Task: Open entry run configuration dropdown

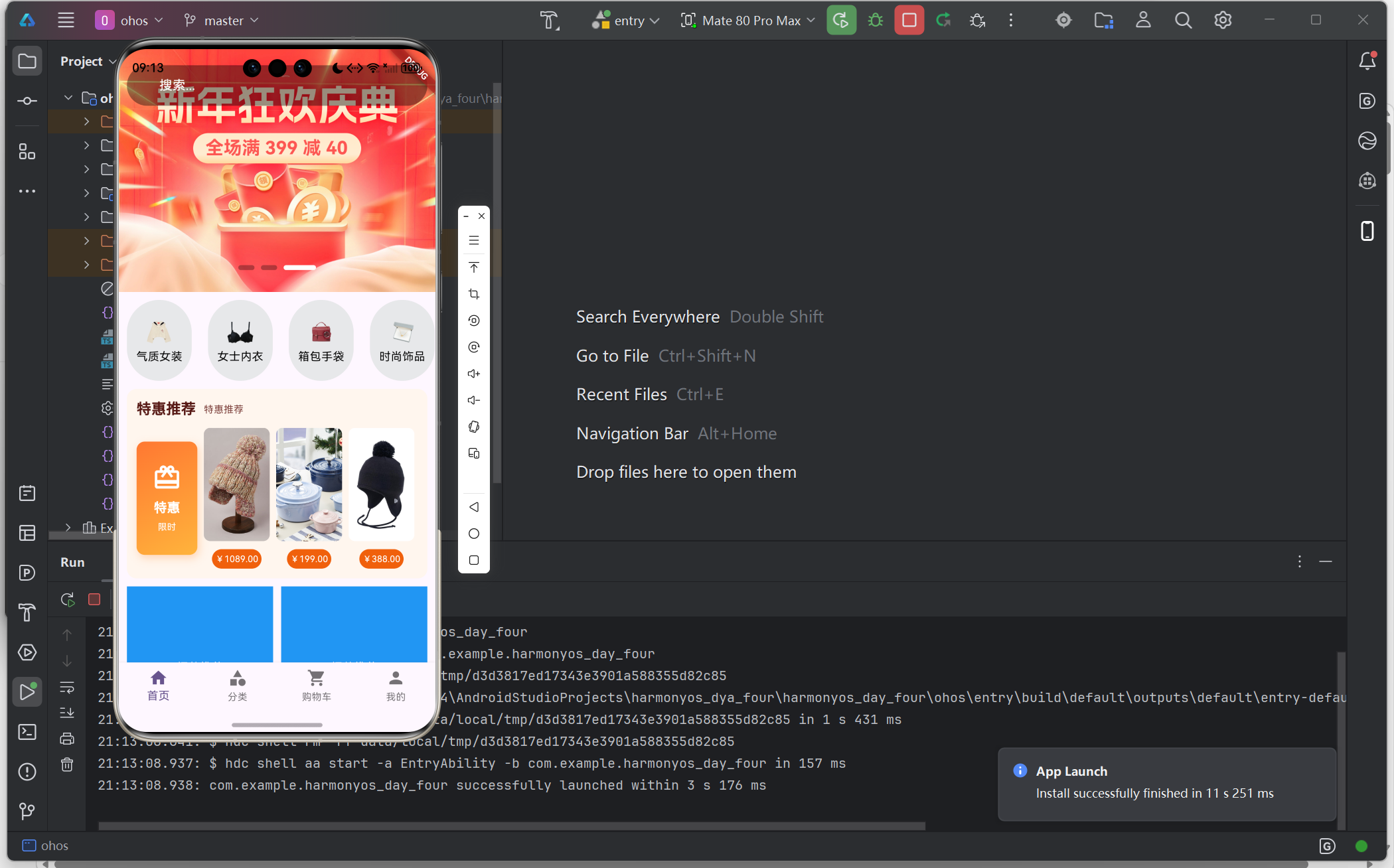Action: [627, 21]
